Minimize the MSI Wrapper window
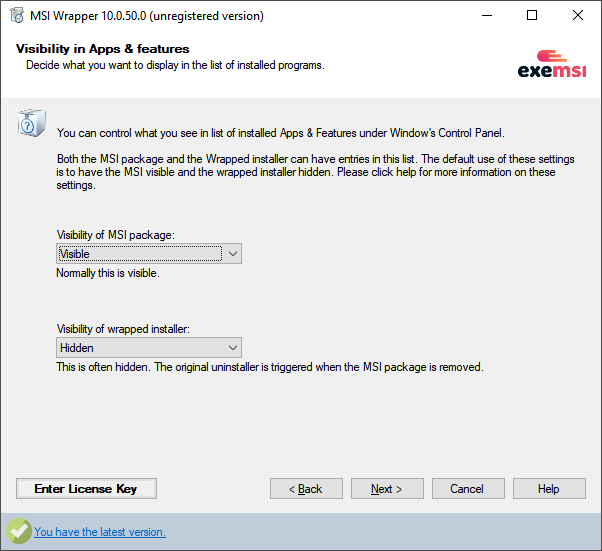 pos(487,16)
